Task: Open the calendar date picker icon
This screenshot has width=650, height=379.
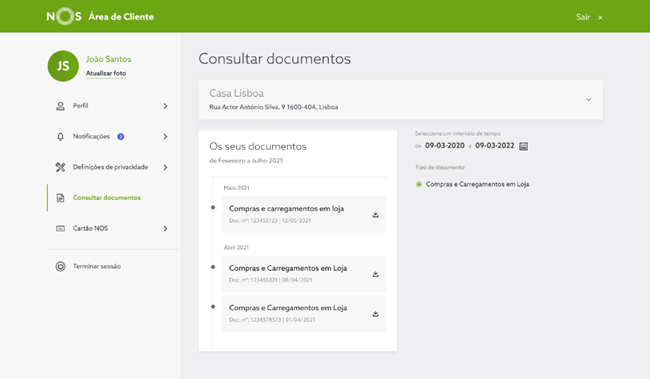Action: coord(524,146)
